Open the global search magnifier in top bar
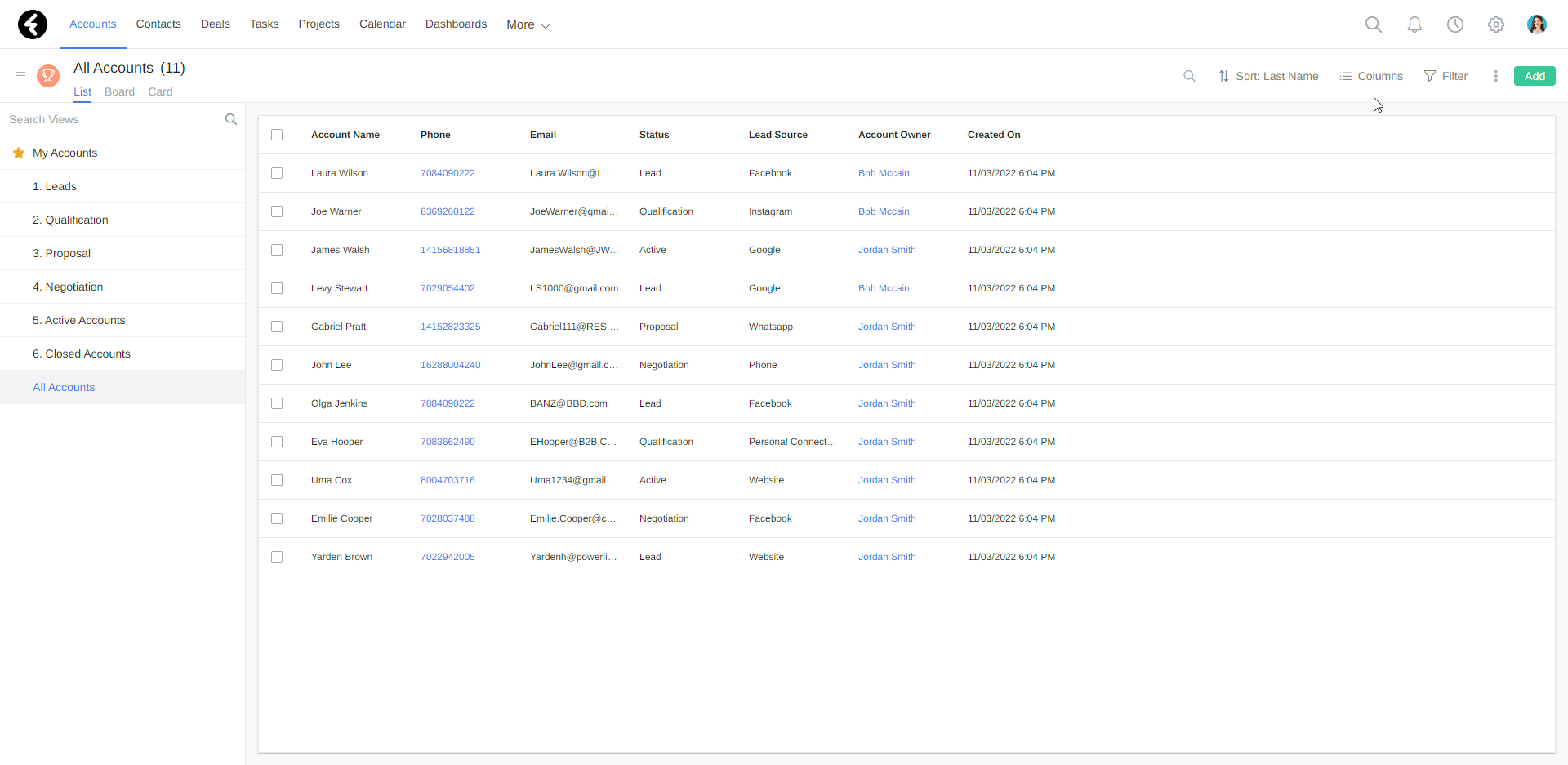This screenshot has width=1568, height=765. coord(1374,24)
